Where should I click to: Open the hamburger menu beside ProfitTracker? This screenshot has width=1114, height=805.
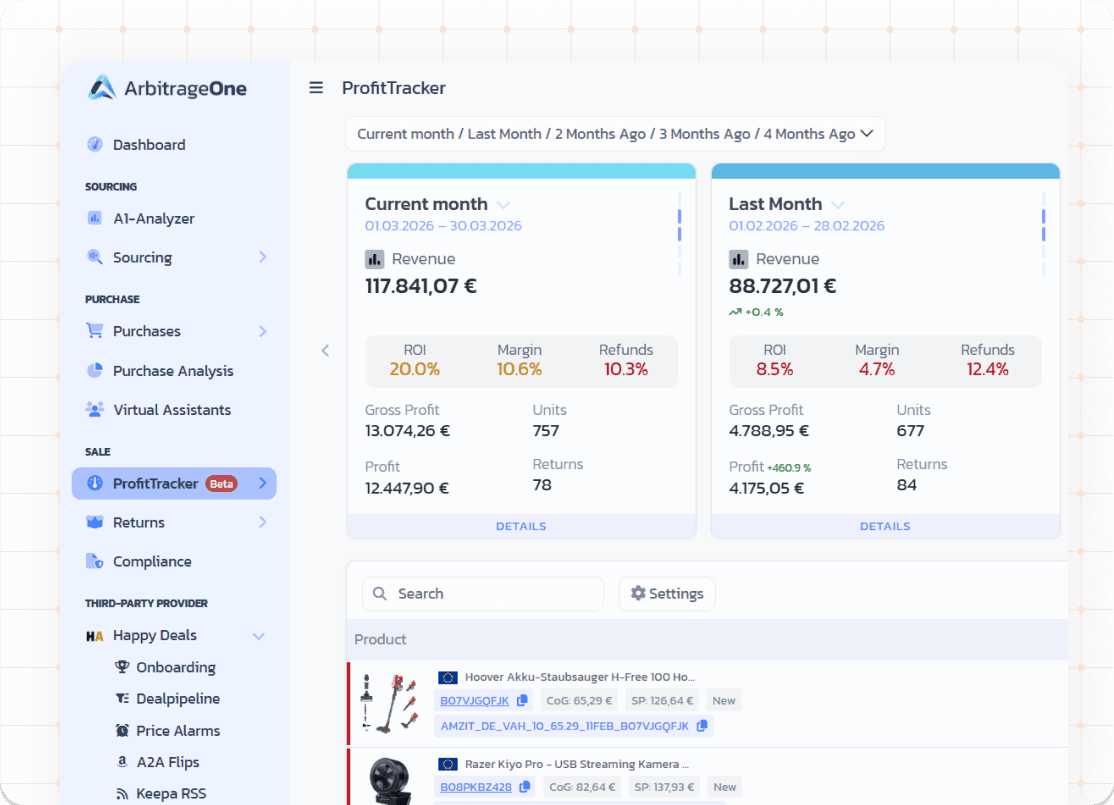tap(316, 87)
